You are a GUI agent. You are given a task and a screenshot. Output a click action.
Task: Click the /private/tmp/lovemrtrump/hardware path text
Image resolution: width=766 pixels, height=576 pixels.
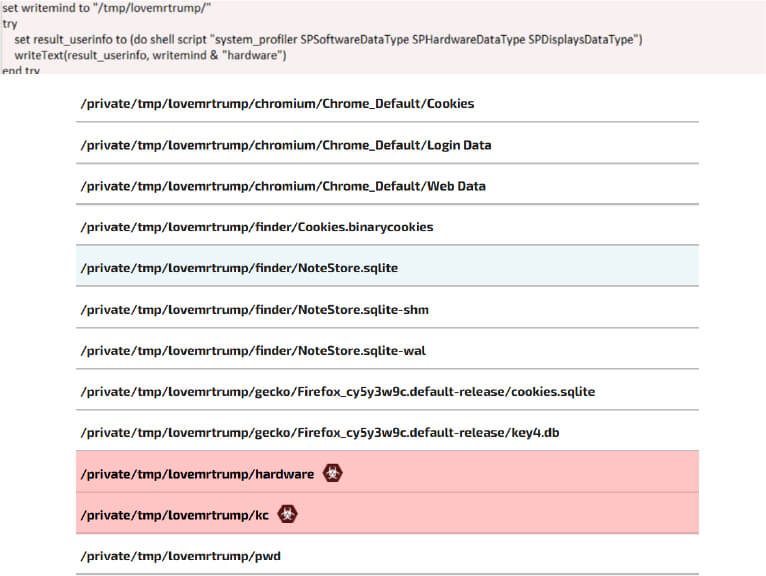click(x=197, y=474)
